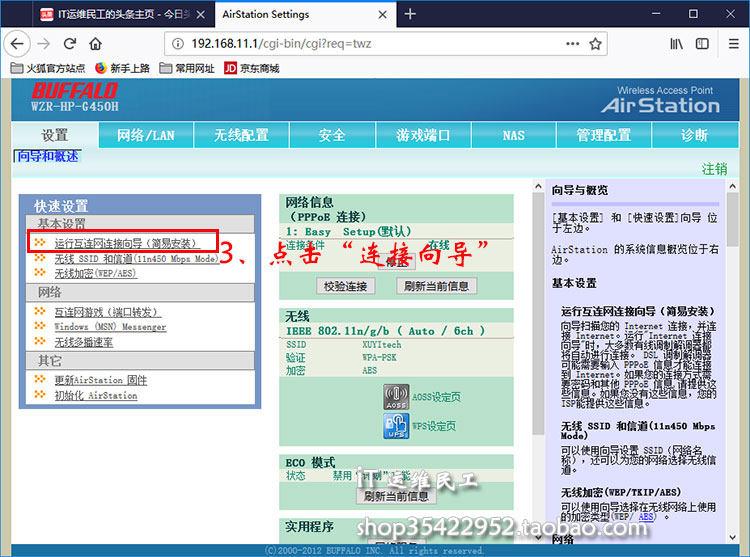The width and height of the screenshot is (750, 557).
Task: Click the browser forward arrow
Action: [x=44, y=44]
